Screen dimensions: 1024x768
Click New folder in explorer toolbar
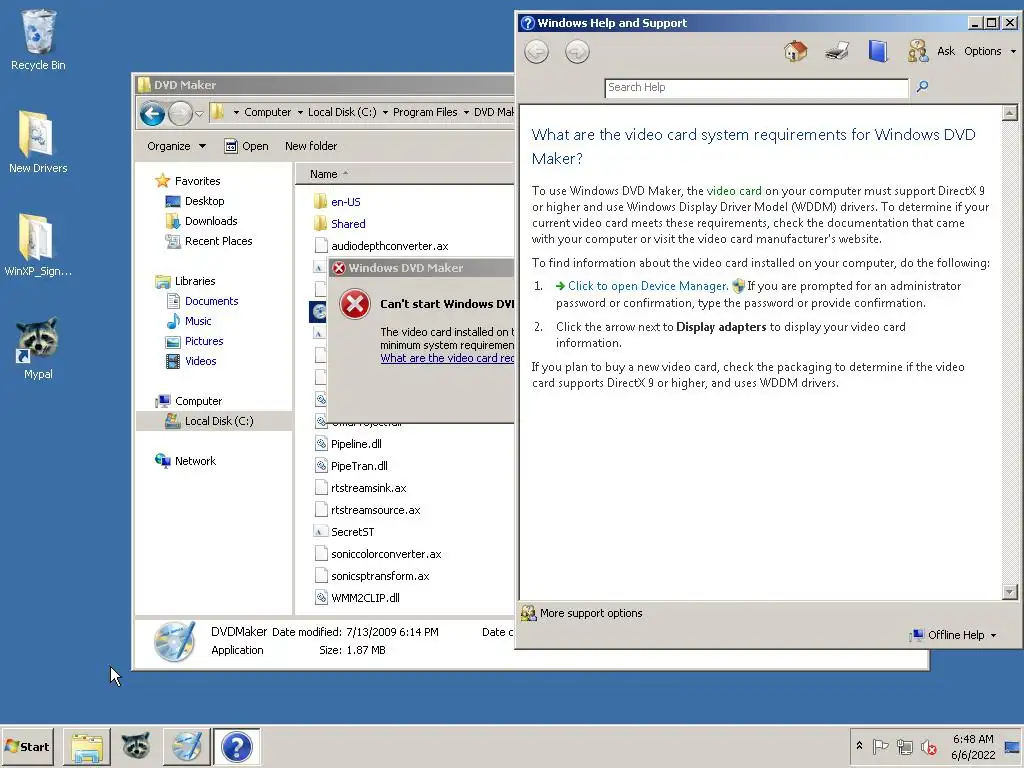pos(311,146)
